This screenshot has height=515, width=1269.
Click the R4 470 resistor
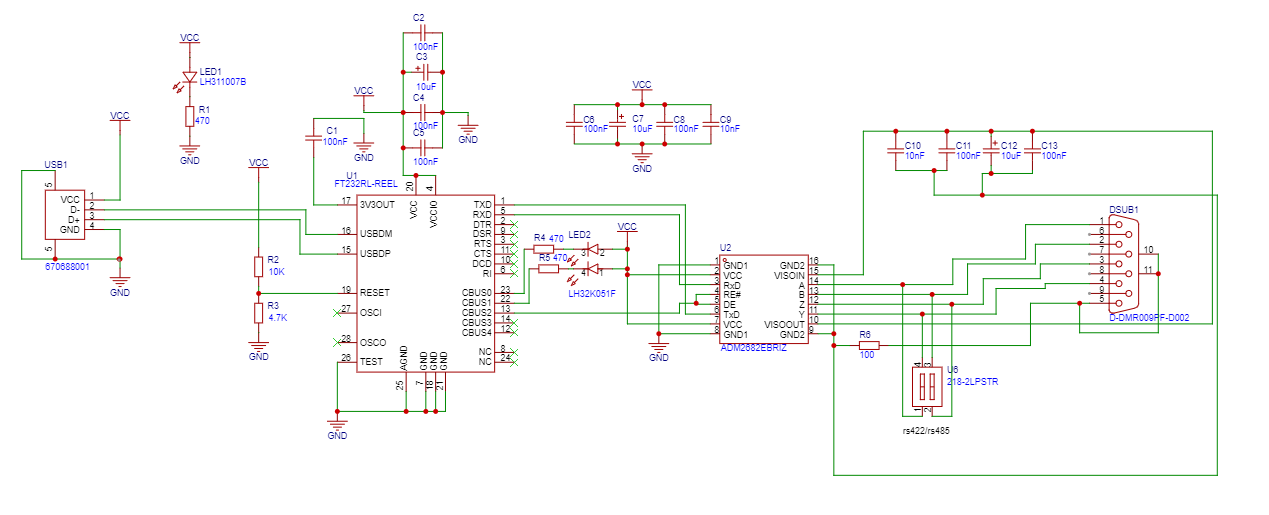click(543, 250)
